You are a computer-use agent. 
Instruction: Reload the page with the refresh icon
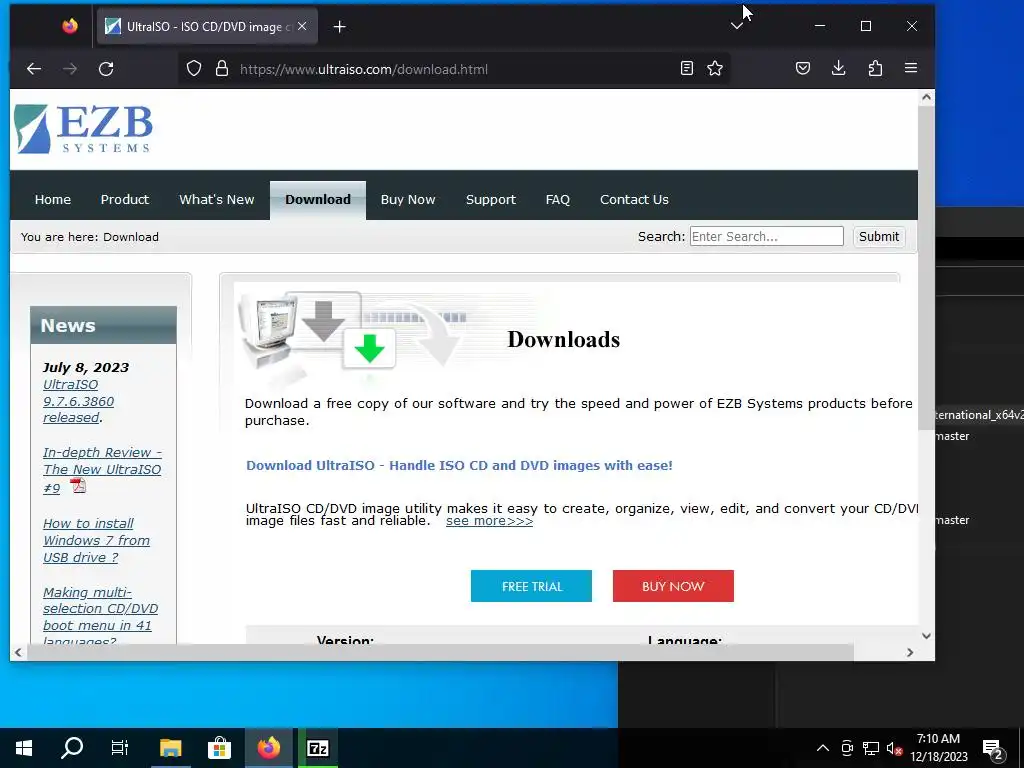click(x=106, y=69)
